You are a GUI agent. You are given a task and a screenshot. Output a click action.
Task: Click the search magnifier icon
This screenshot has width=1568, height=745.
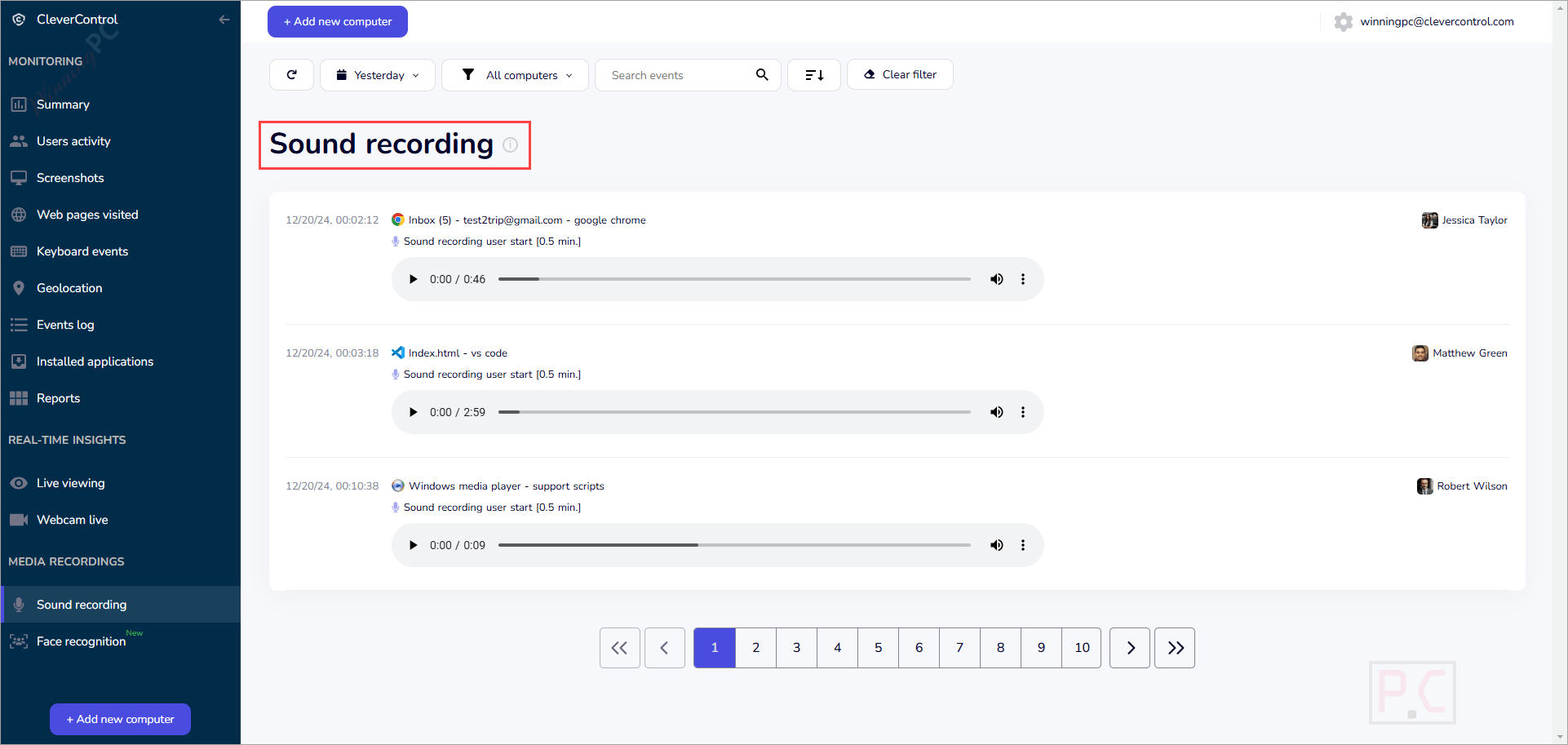762,75
